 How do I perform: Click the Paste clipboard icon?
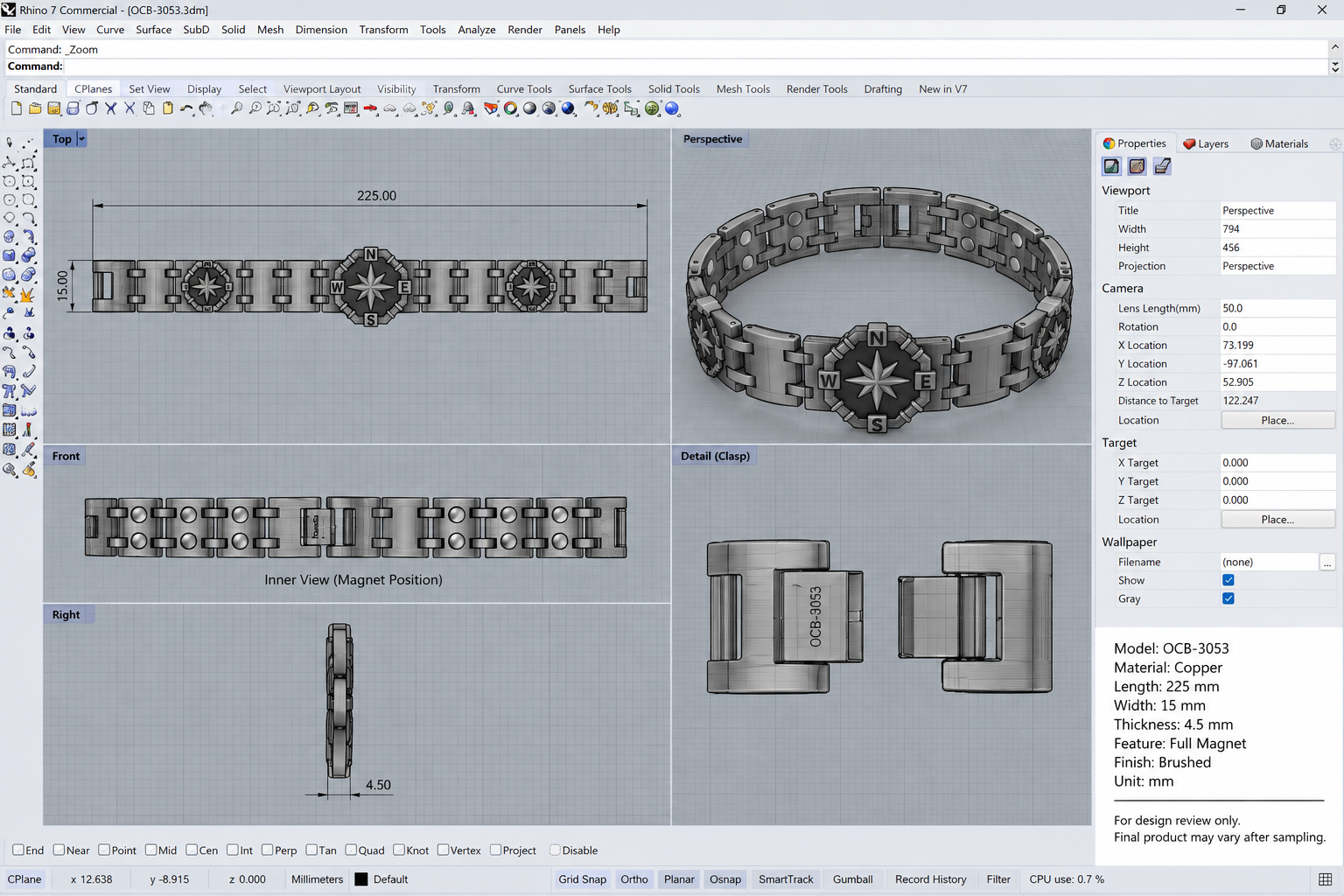point(167,108)
